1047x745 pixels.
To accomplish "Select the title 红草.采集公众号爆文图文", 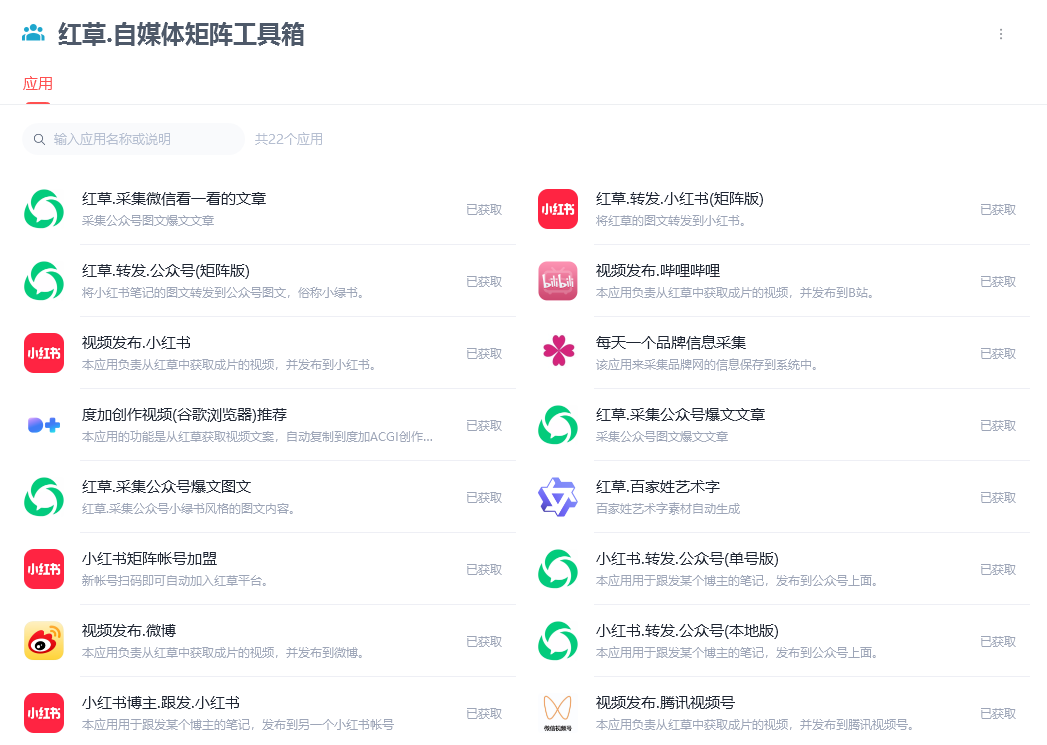I will pyautogui.click(x=166, y=487).
